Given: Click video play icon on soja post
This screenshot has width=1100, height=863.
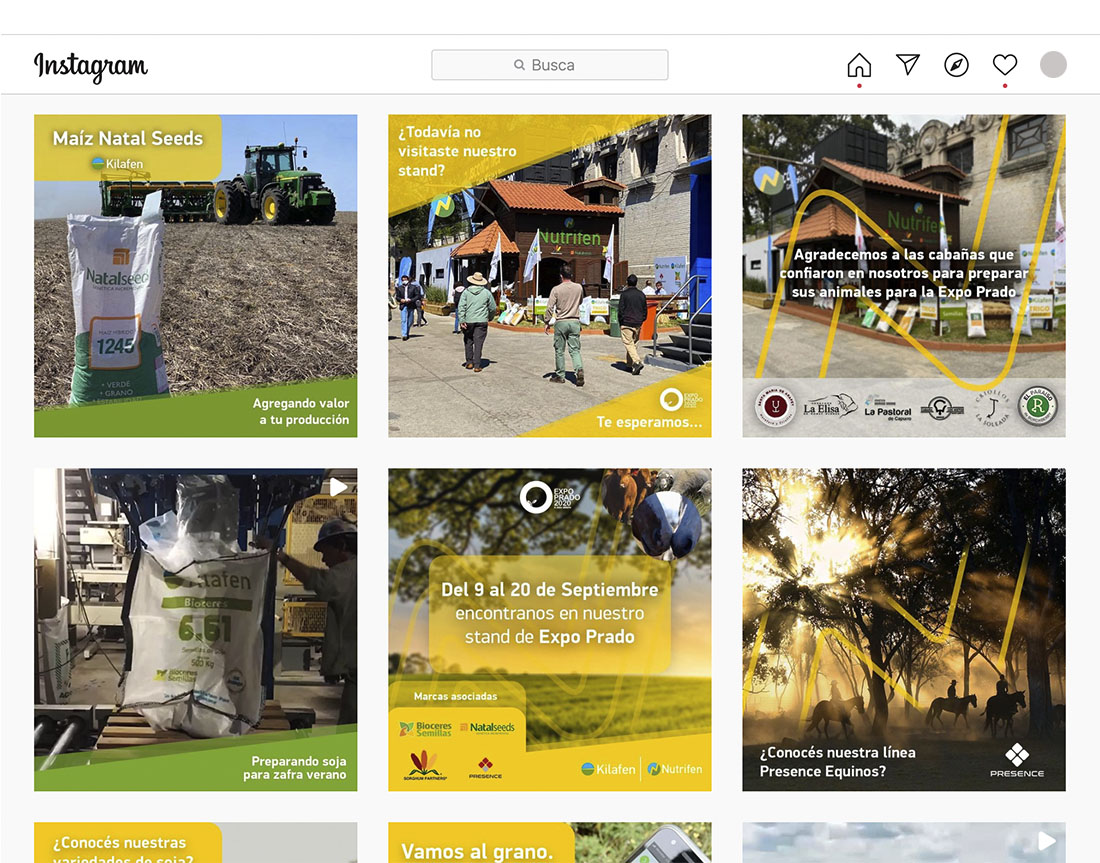Looking at the screenshot, I should pos(338,487).
